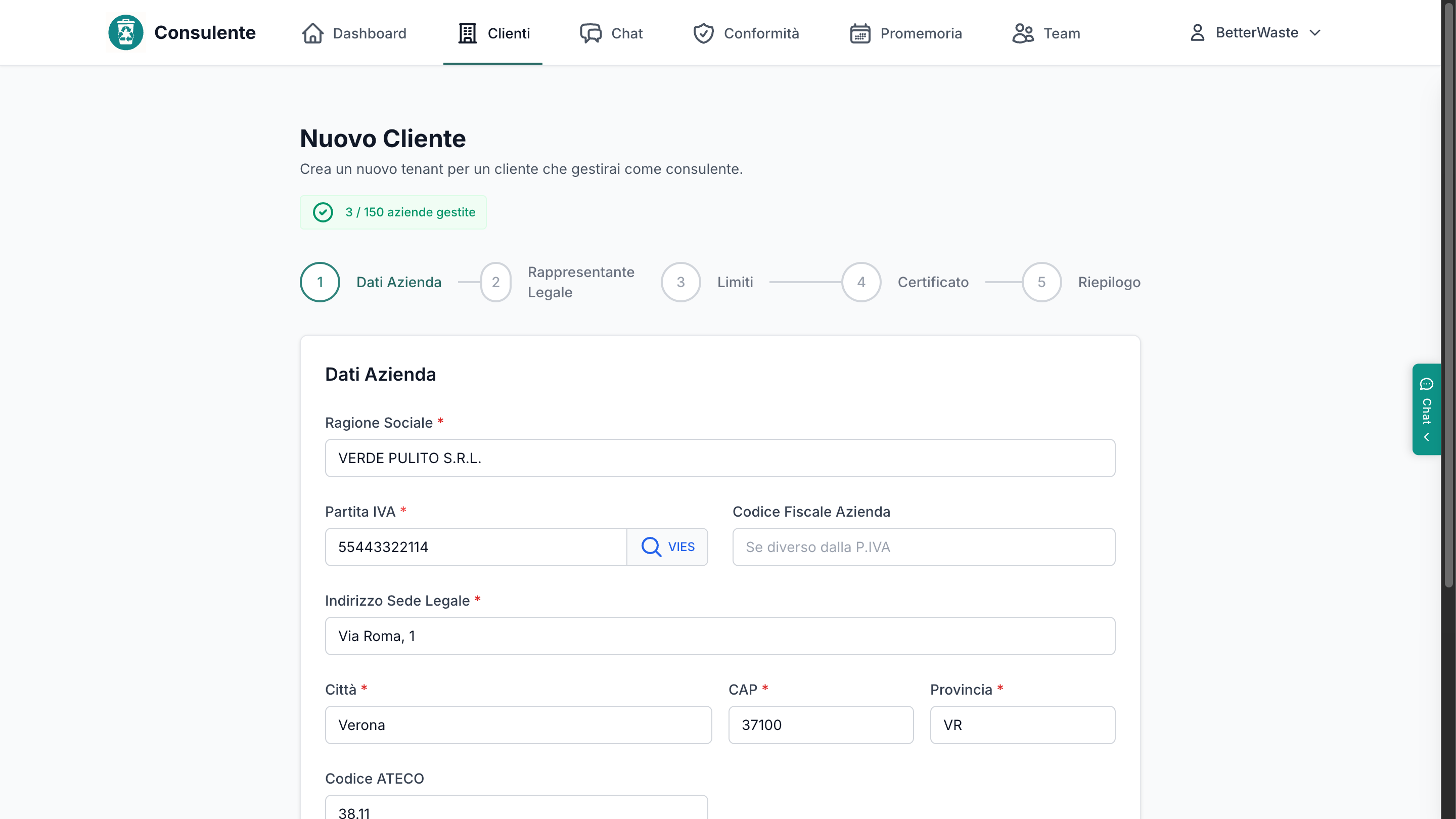The height and width of the screenshot is (819, 1456).
Task: Click the green checkmark in managed companies badge
Action: point(323,212)
